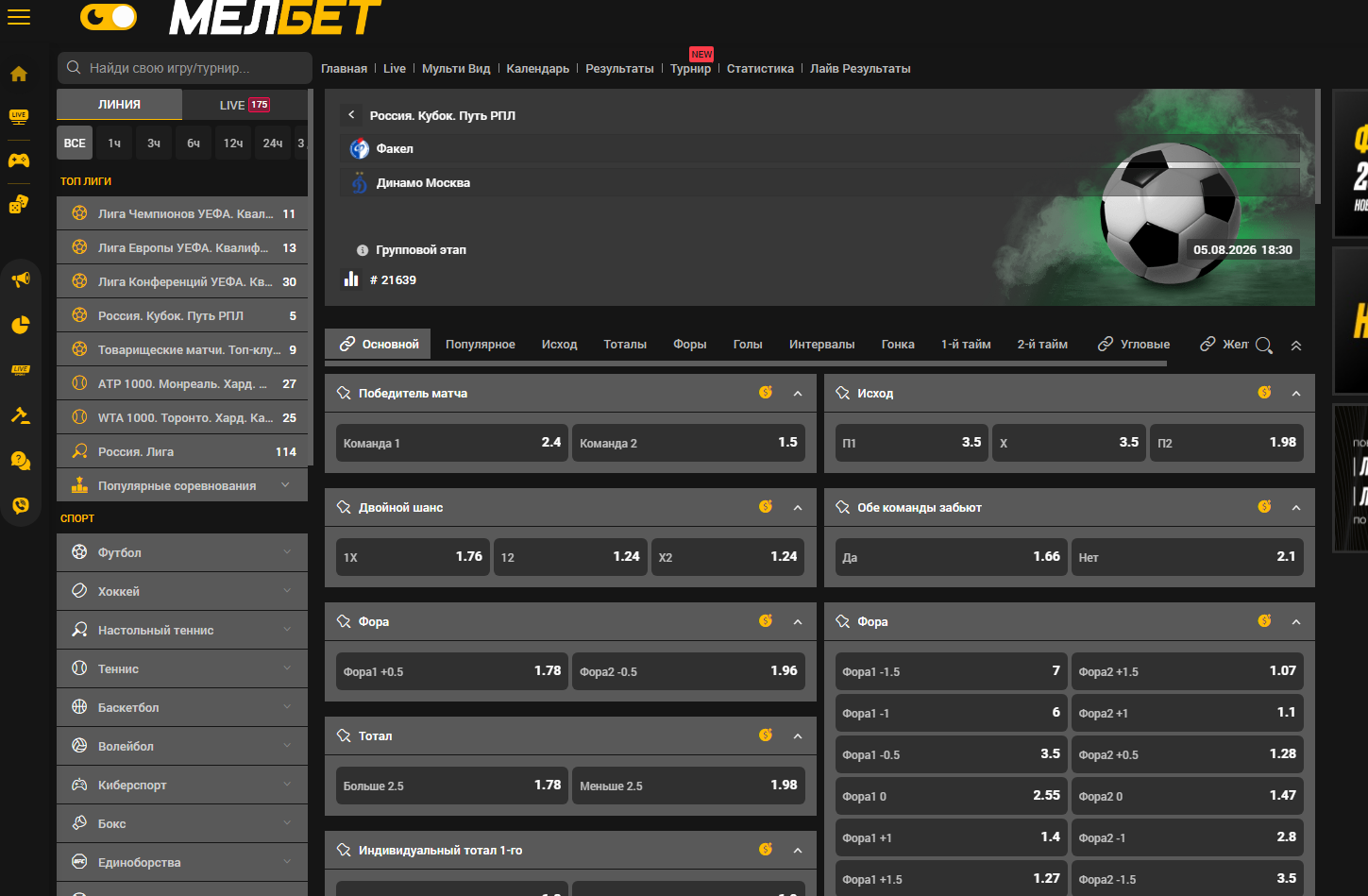Image resolution: width=1368 pixels, height=896 pixels.
Task: Collapse the Обе команды забьют market
Action: coord(1296,507)
